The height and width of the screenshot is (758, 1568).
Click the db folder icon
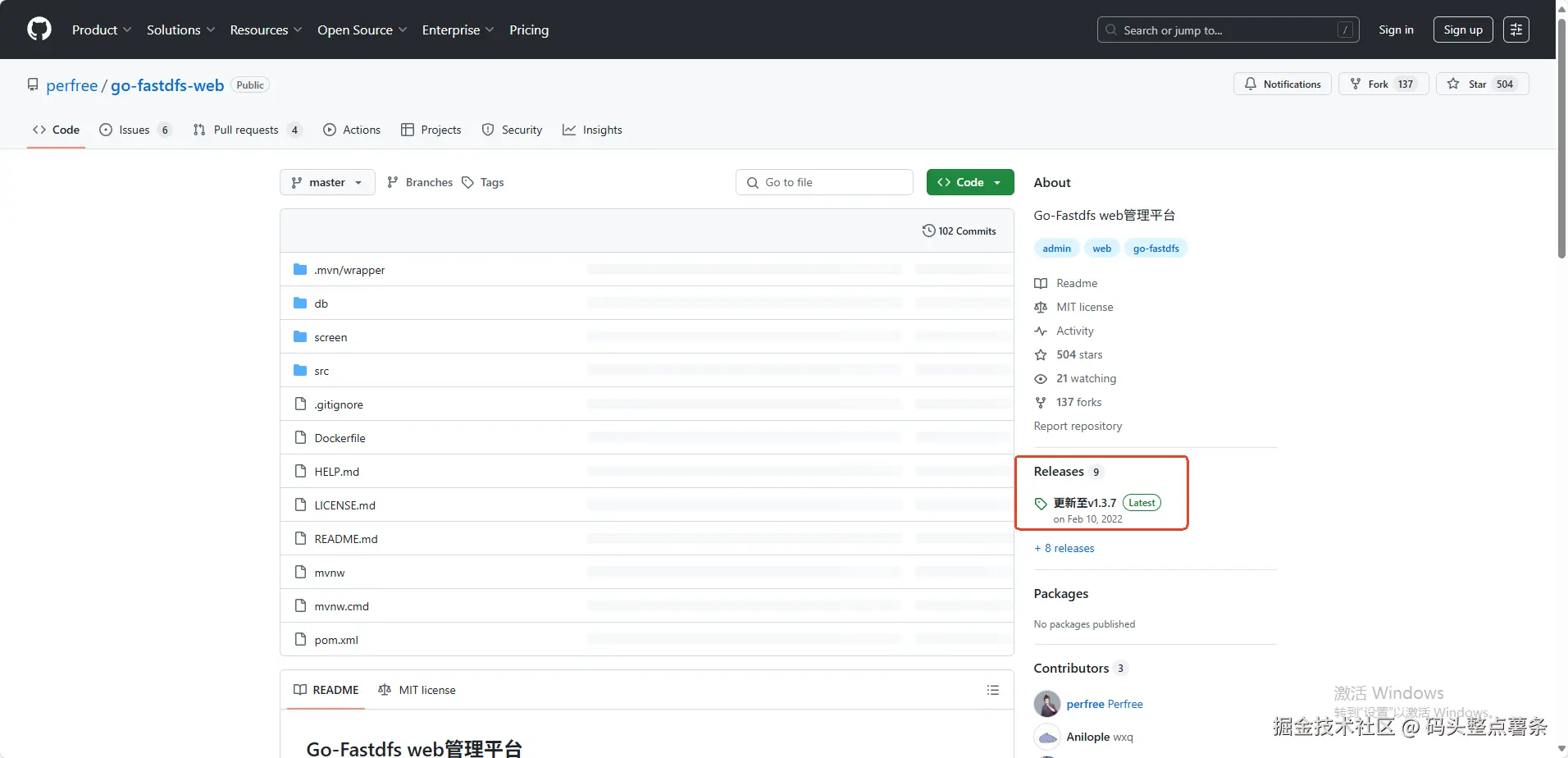click(300, 304)
